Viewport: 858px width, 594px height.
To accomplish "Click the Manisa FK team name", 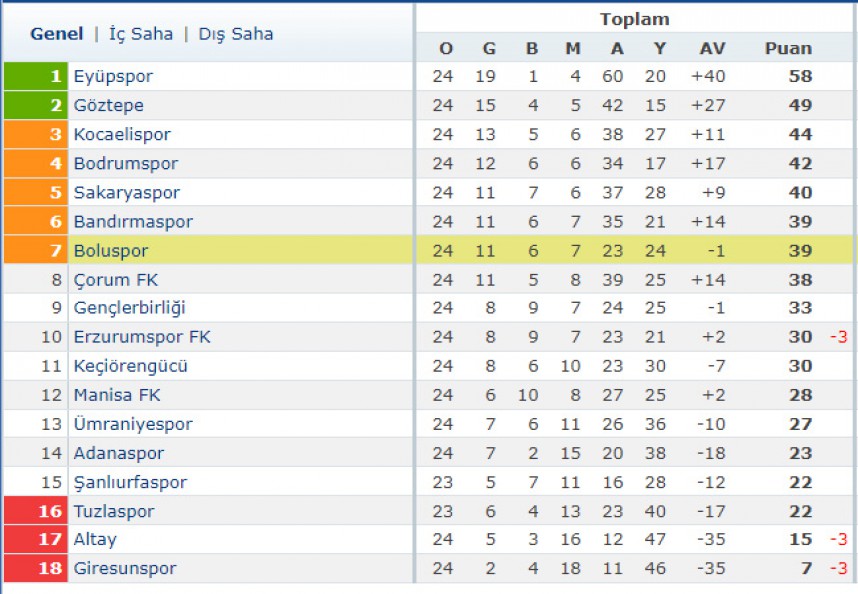I will (117, 395).
